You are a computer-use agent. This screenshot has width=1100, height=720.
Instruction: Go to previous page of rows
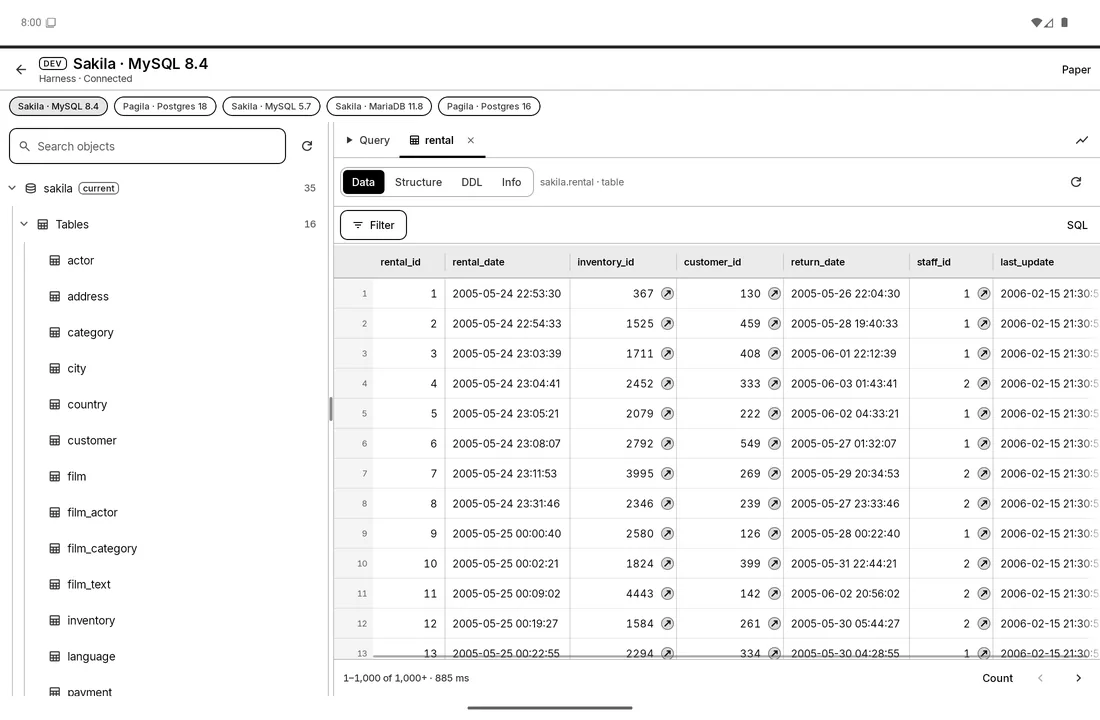[1040, 678]
